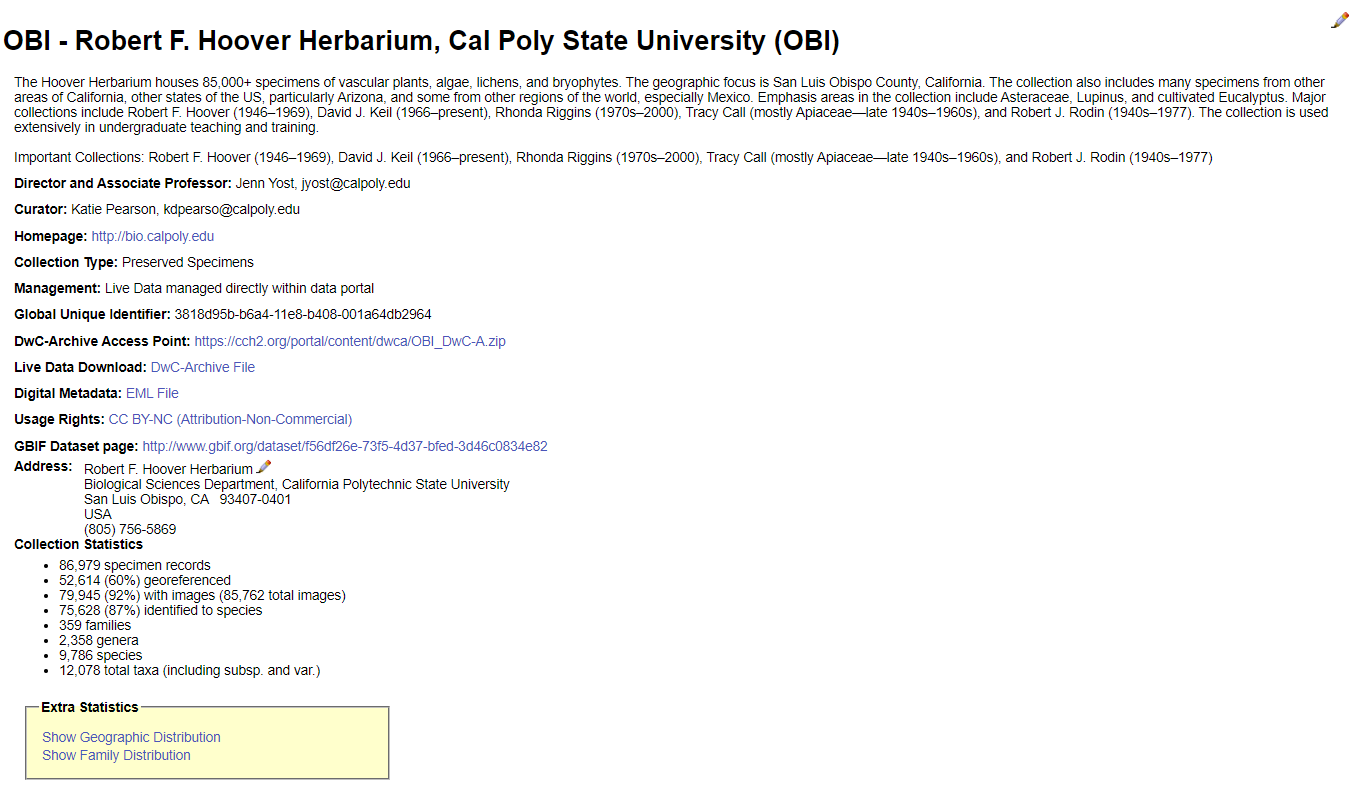Click the pencil icon beside the herbarium address

(x=264, y=467)
